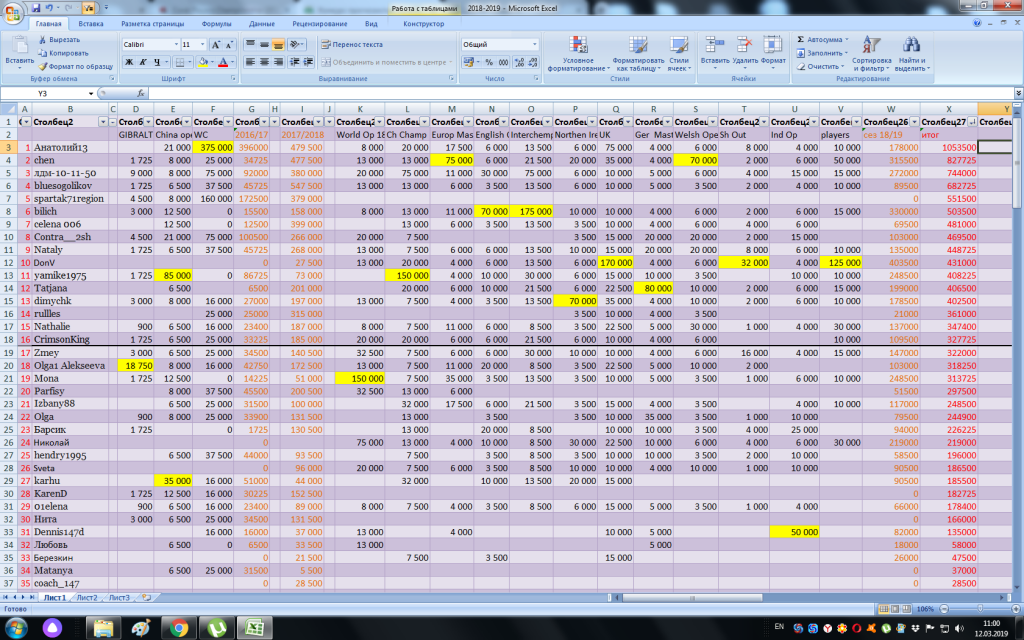
Task: Click the yellow fill color button
Action: [203, 62]
